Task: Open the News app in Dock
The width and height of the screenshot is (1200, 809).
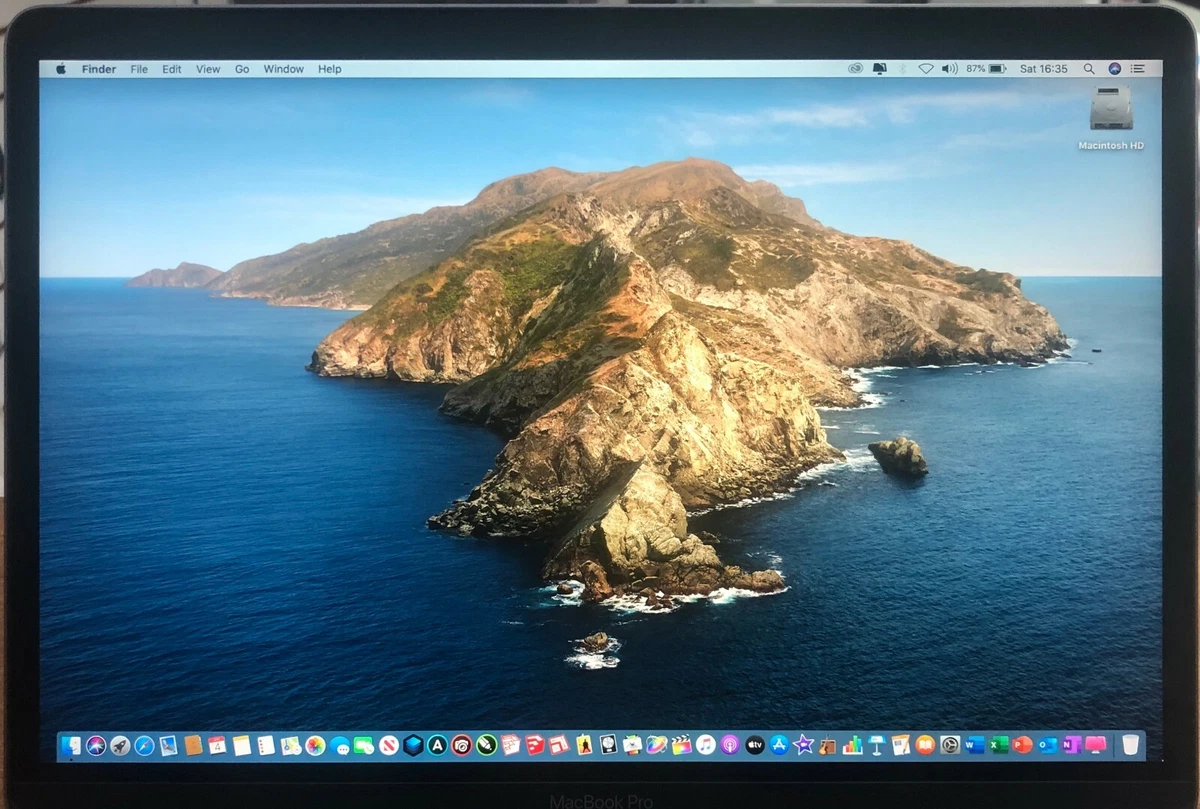Action: (389, 745)
